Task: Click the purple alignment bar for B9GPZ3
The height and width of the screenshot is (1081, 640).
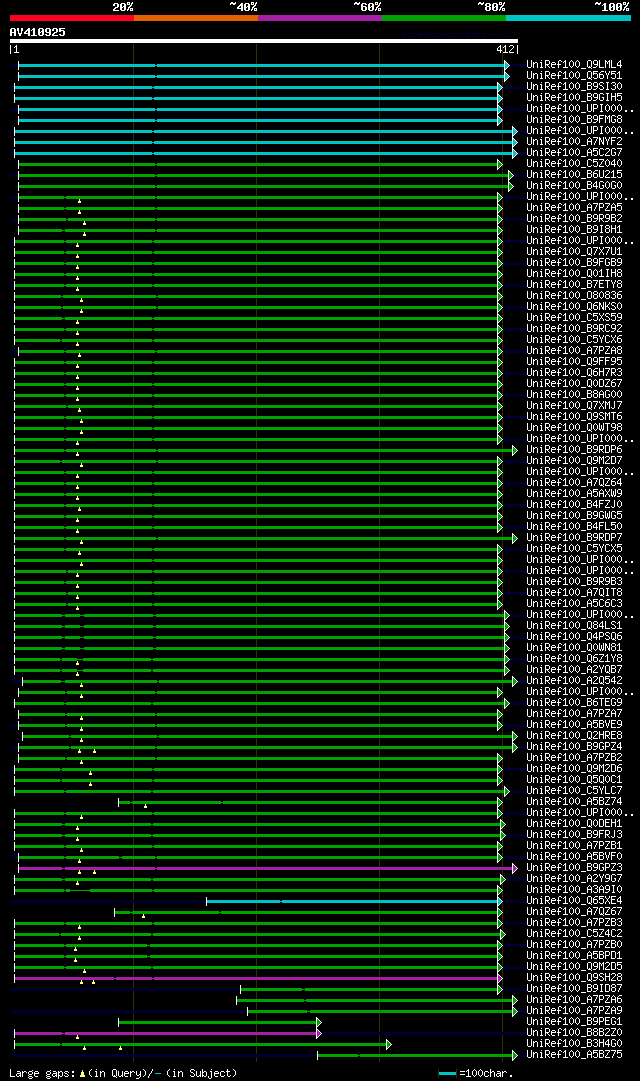Action: coord(268,868)
